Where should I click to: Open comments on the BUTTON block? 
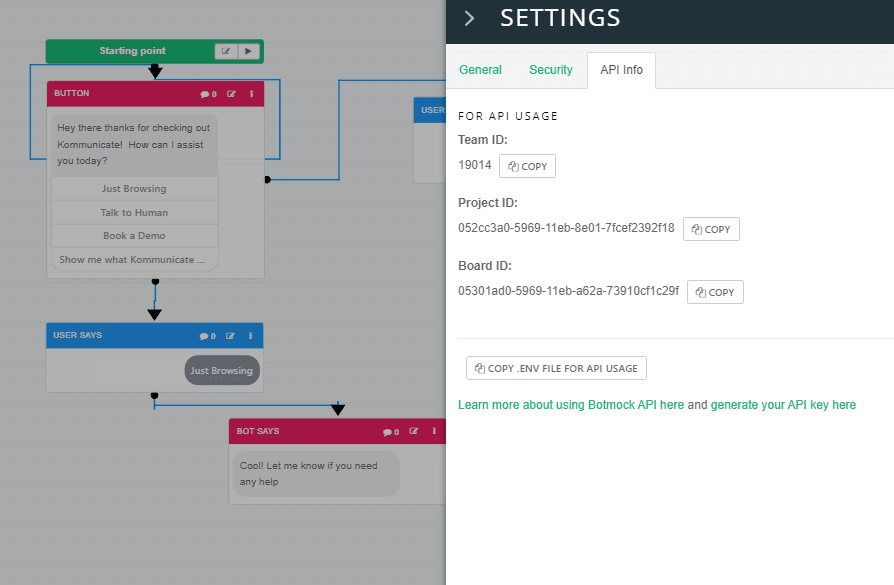pyautogui.click(x=208, y=94)
